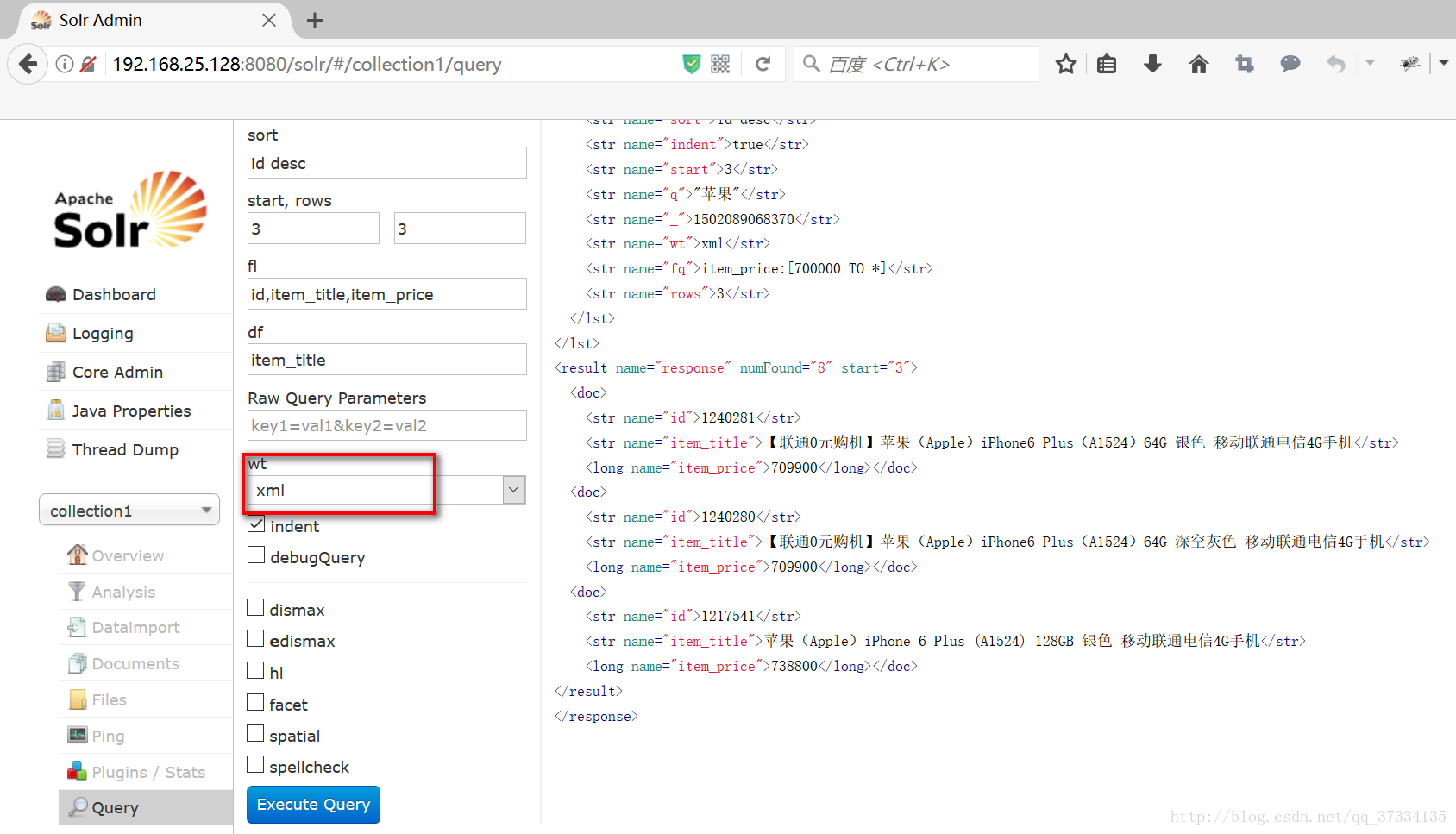Screen dimensions: 1456x834
Task: Click the Execute Query button
Action: (x=313, y=805)
